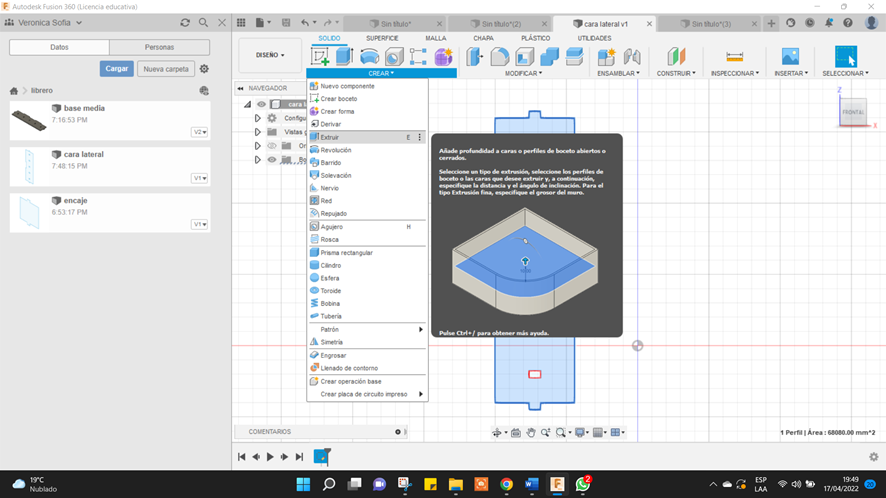The height and width of the screenshot is (498, 886).
Task: Click the refresh icon in data panel
Action: [185, 23]
